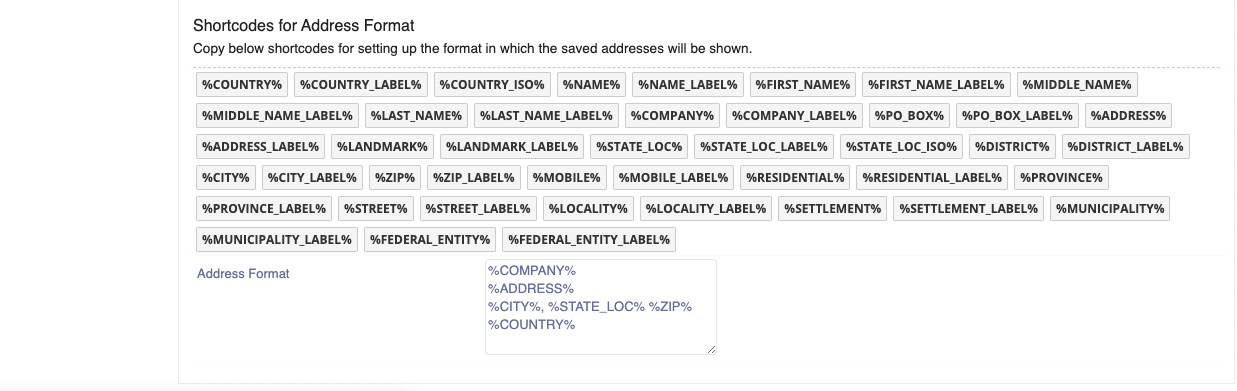Select the %COMPANY% shortcode tag
This screenshot has width=1237, height=391.
click(x=672, y=116)
